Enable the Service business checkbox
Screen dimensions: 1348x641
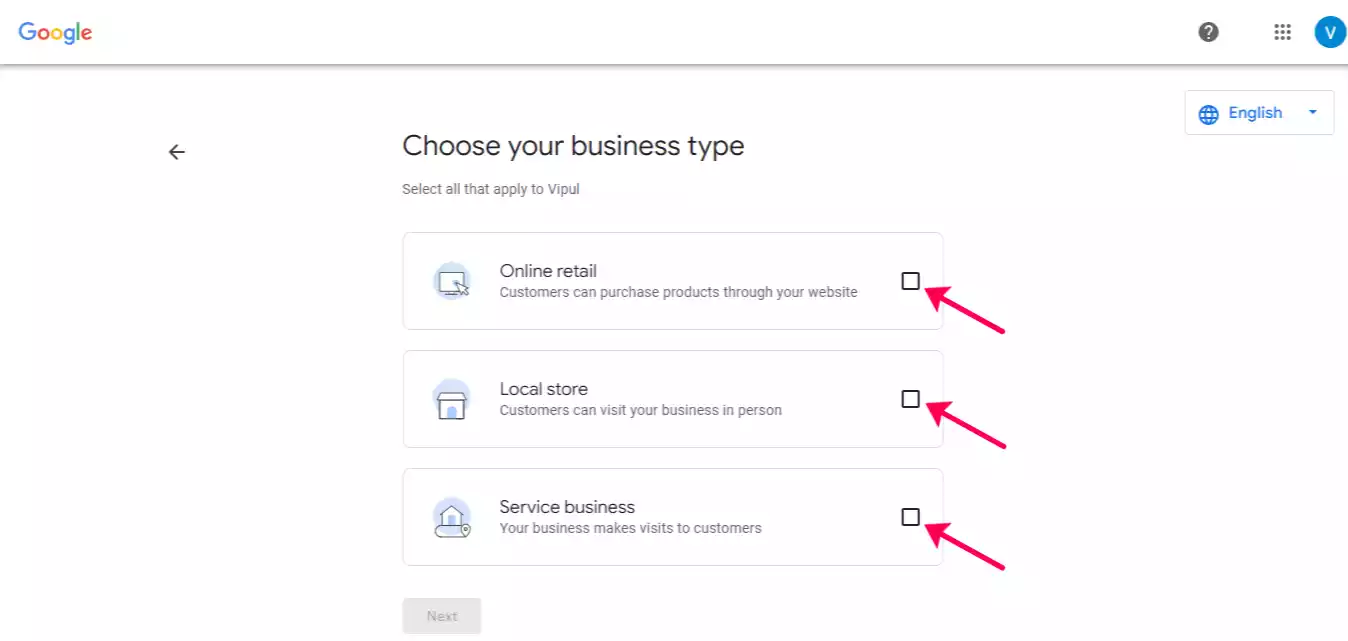910,517
